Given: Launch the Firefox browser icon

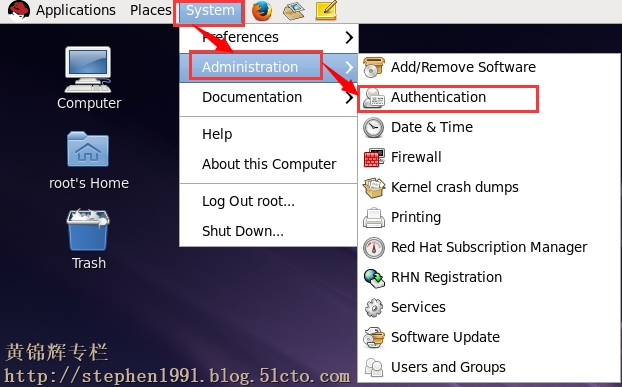Looking at the screenshot, I should (262, 10).
